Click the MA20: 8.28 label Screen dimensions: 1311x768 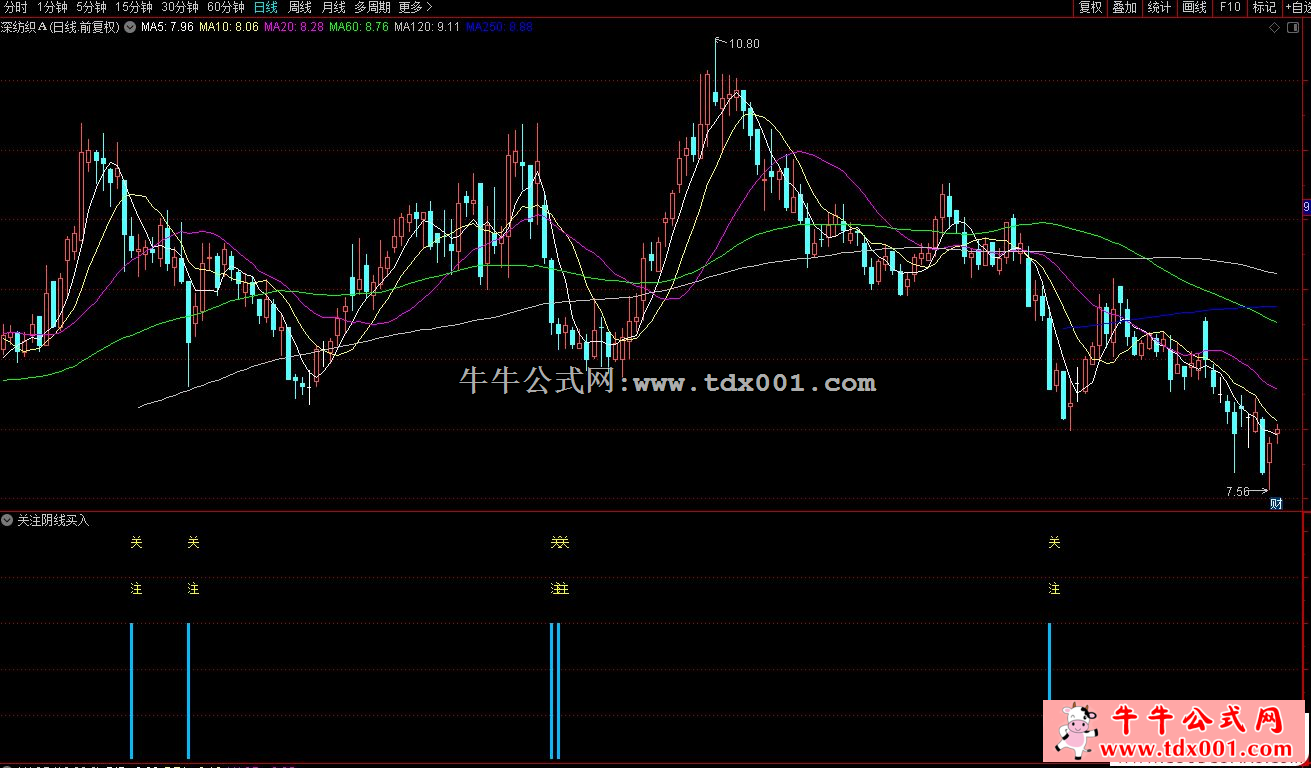click(x=294, y=28)
